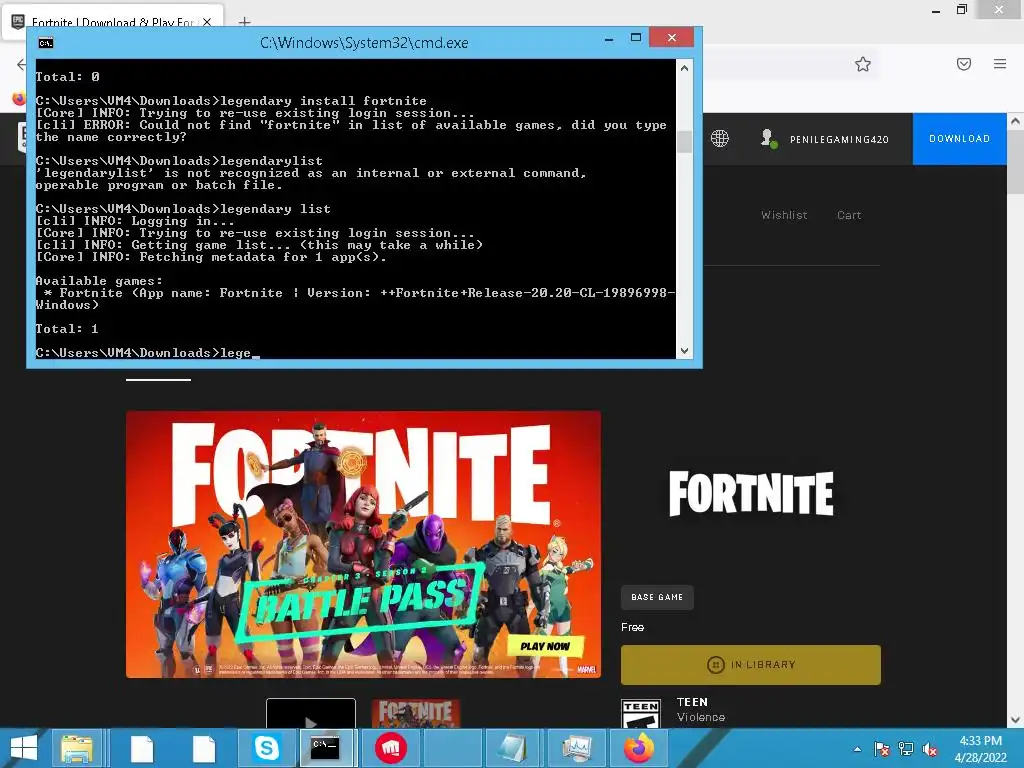Open Skype from the taskbar
The height and width of the screenshot is (768, 1024).
266,748
